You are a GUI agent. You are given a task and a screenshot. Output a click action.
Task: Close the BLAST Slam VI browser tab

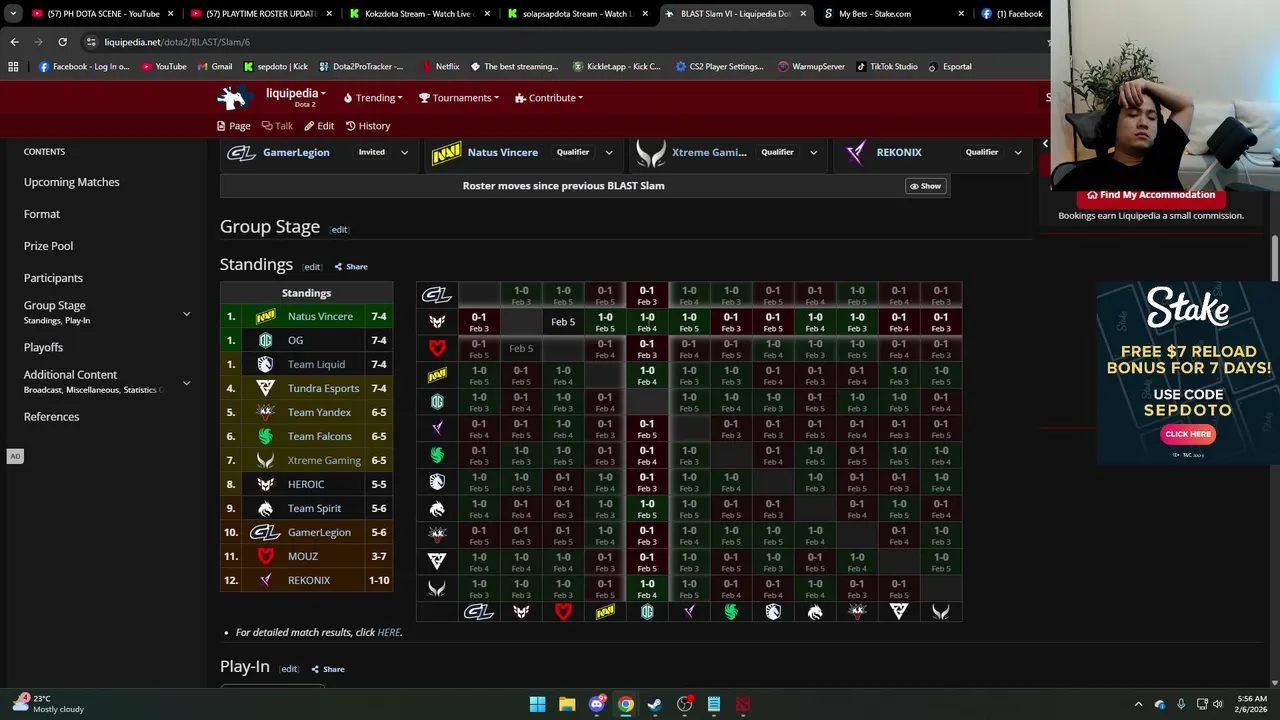click(803, 14)
